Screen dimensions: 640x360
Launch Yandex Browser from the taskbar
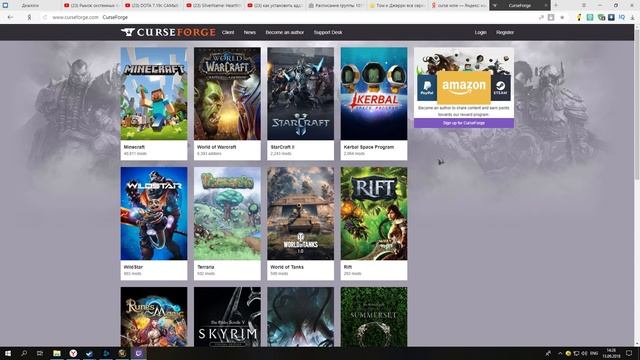[73, 353]
